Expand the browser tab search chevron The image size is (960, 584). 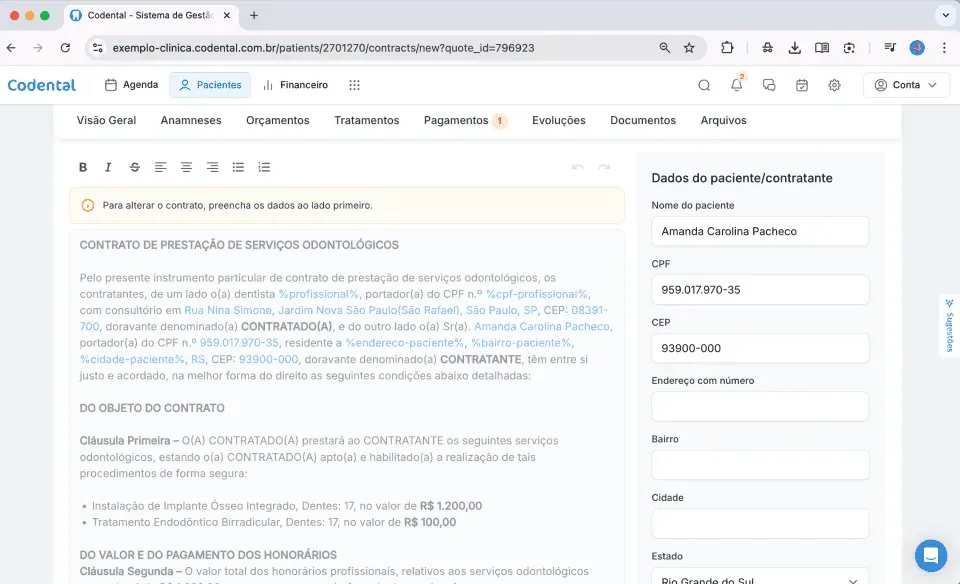(x=945, y=15)
